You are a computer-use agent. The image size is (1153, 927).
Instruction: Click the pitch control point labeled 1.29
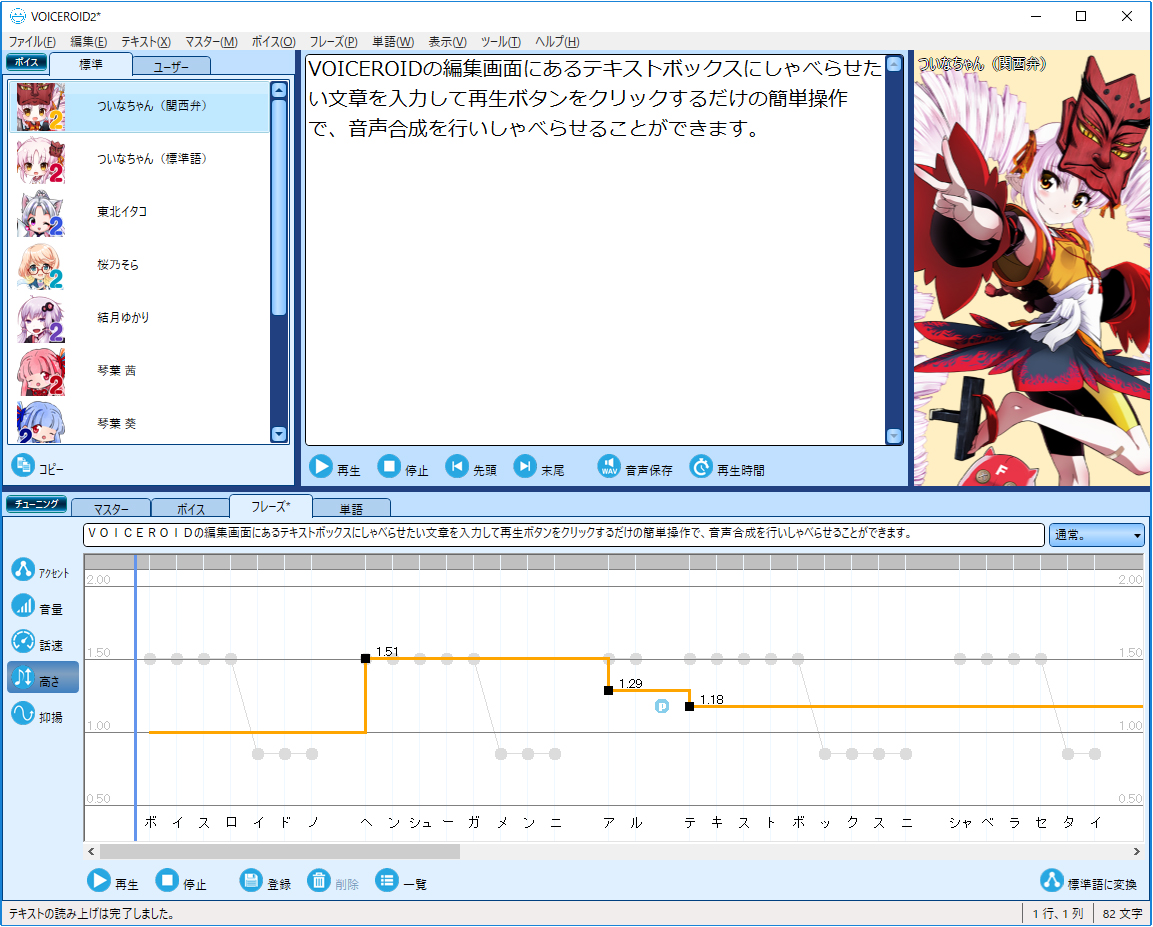click(x=608, y=690)
